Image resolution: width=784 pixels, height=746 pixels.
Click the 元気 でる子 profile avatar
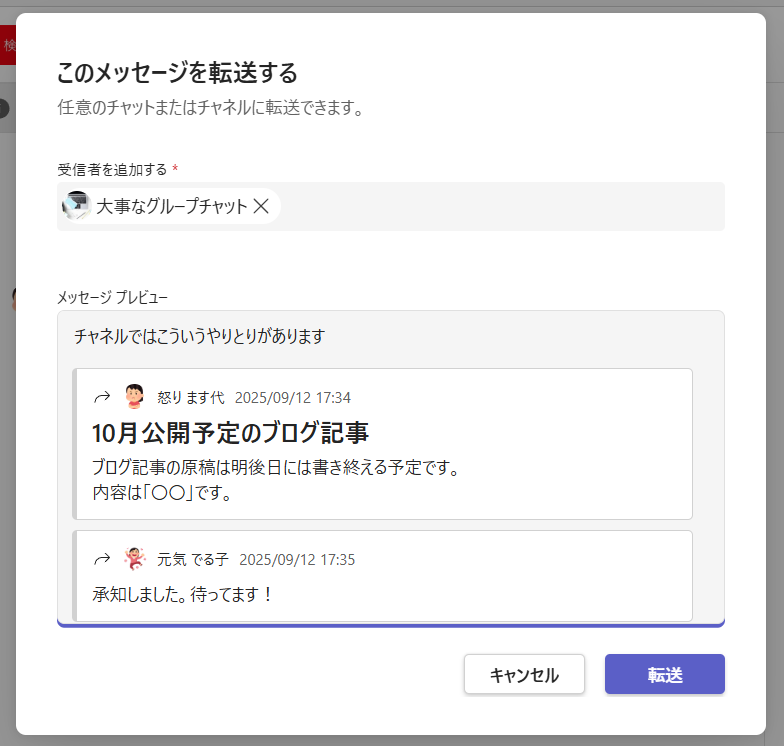pyautogui.click(x=134, y=559)
